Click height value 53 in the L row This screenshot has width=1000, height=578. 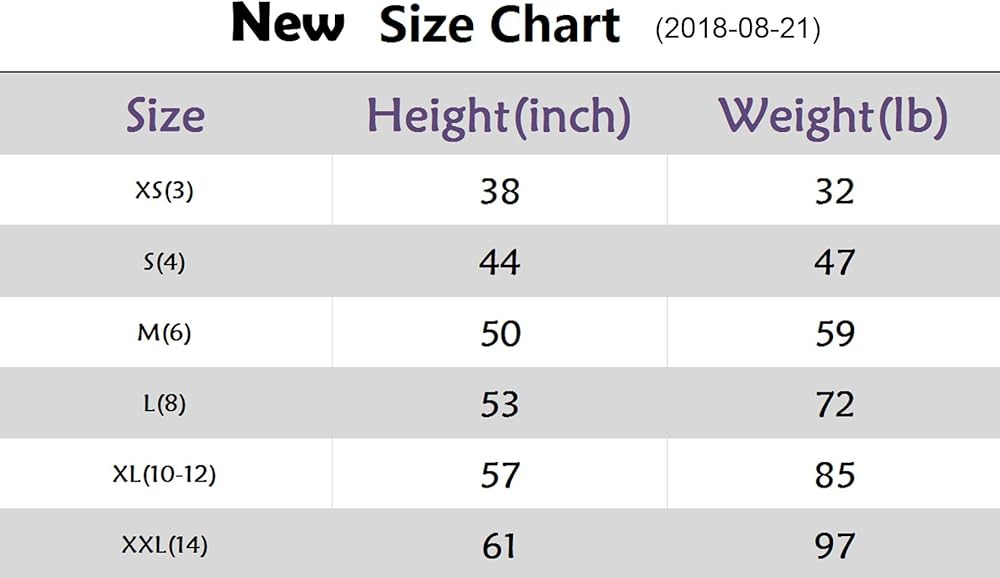pos(499,404)
